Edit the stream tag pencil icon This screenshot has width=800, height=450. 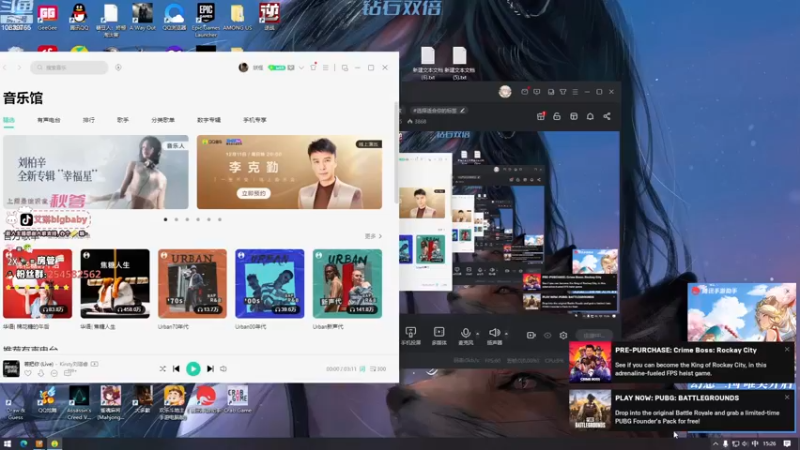pyautogui.click(x=462, y=110)
